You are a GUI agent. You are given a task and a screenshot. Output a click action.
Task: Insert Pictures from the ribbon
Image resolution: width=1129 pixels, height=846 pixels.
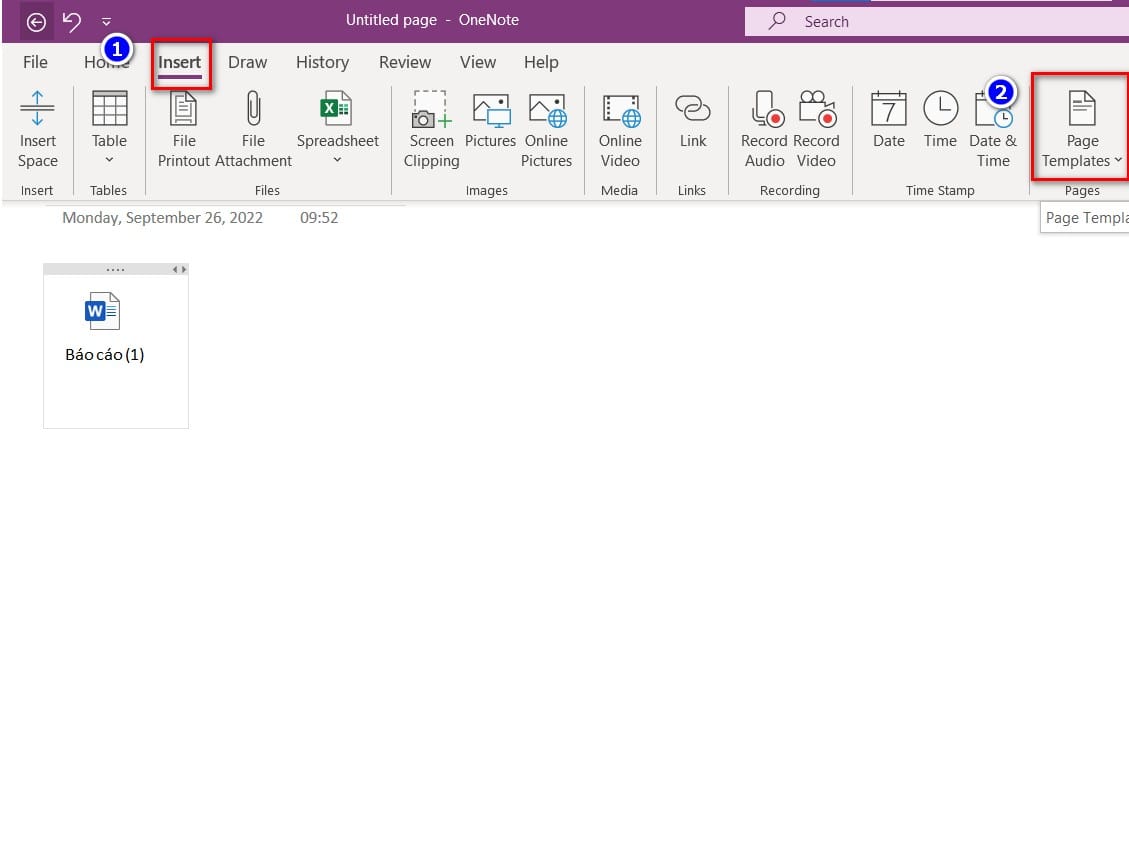[x=490, y=110]
